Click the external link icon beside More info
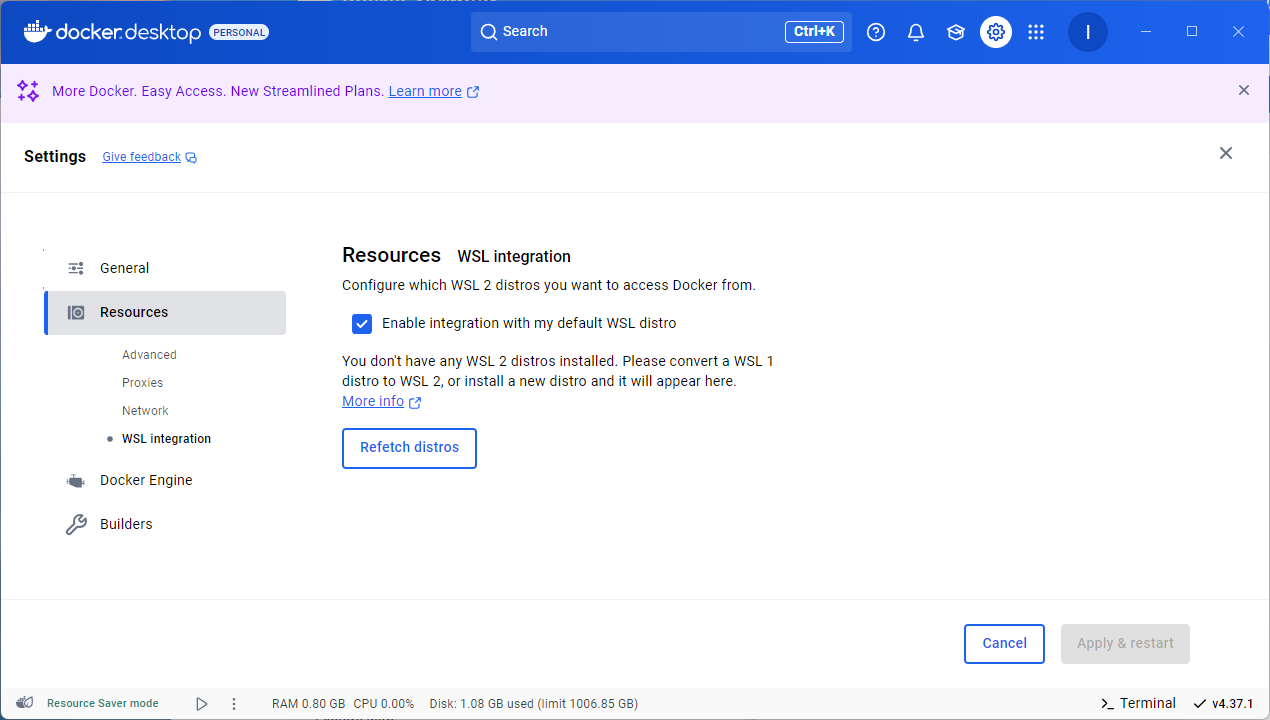Image resolution: width=1270 pixels, height=720 pixels. click(415, 402)
